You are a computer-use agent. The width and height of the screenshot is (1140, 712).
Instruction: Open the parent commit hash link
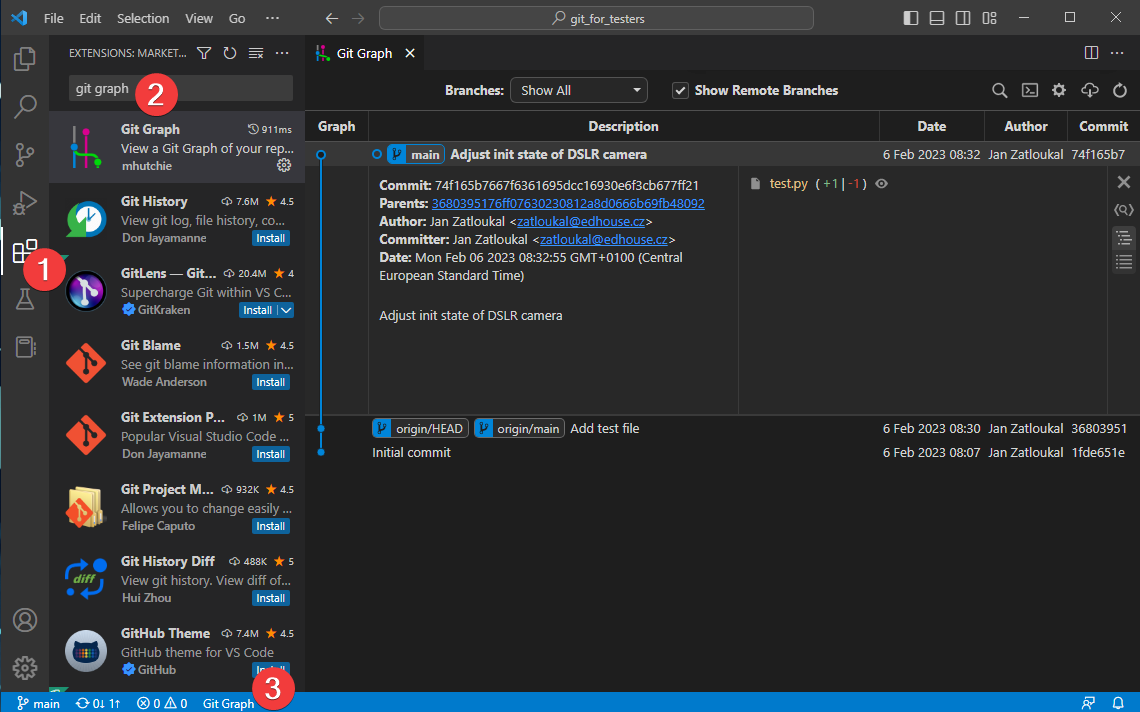(x=567, y=203)
